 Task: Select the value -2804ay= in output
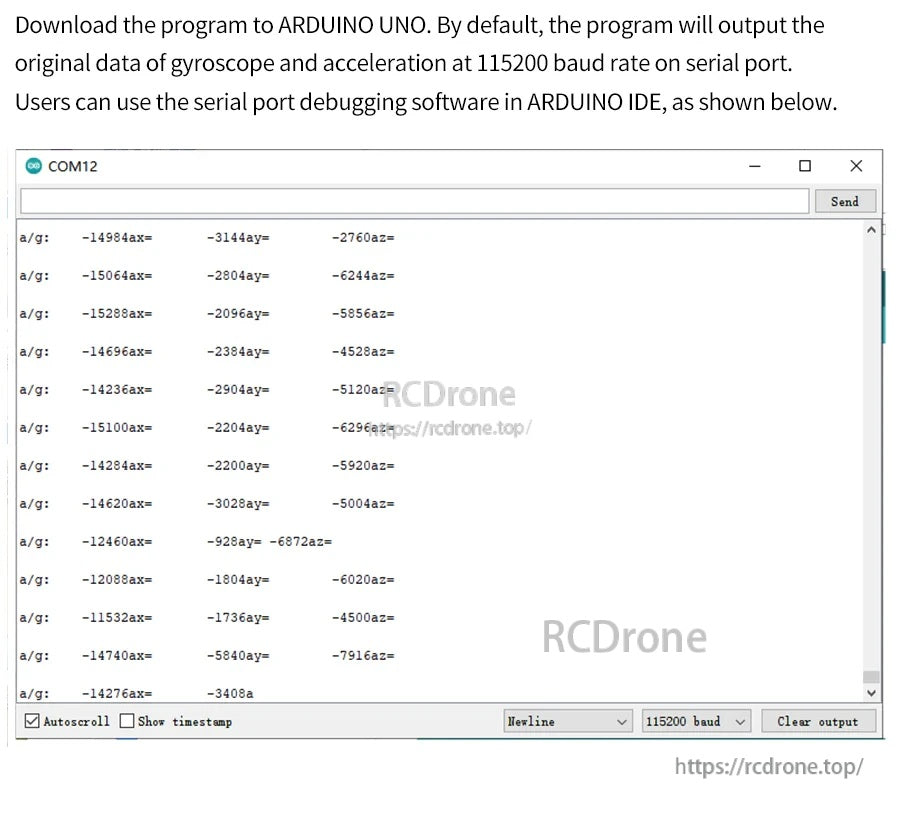[x=238, y=276]
